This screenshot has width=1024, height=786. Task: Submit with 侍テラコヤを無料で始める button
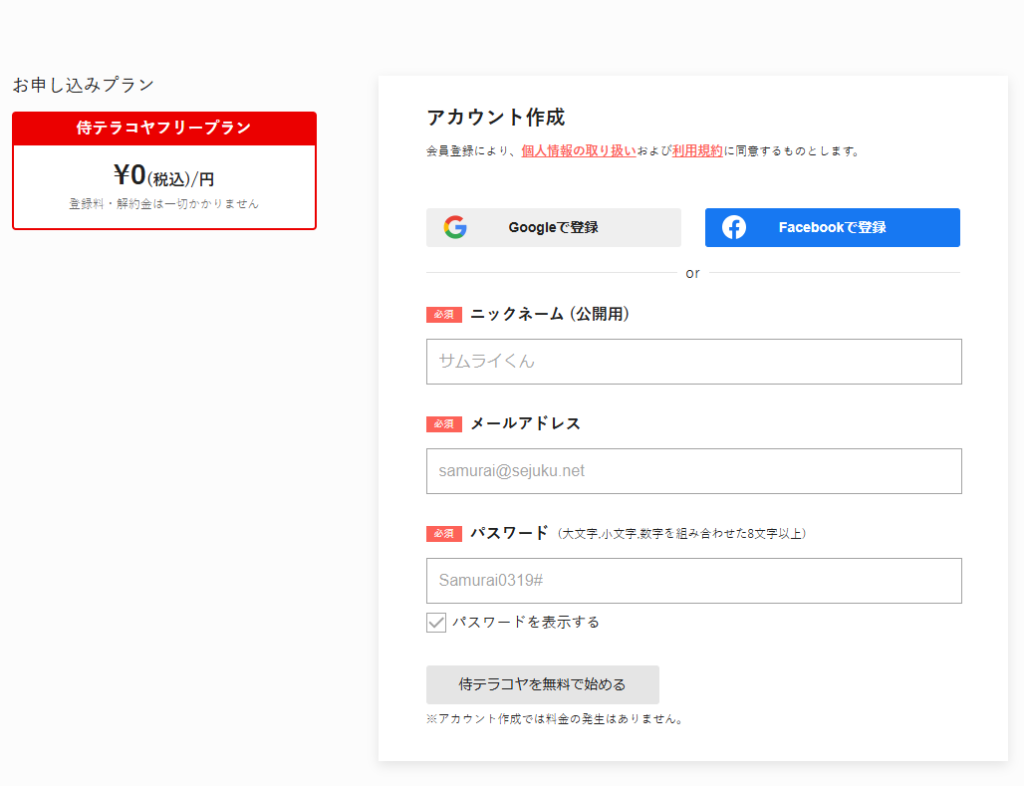pyautogui.click(x=542, y=684)
